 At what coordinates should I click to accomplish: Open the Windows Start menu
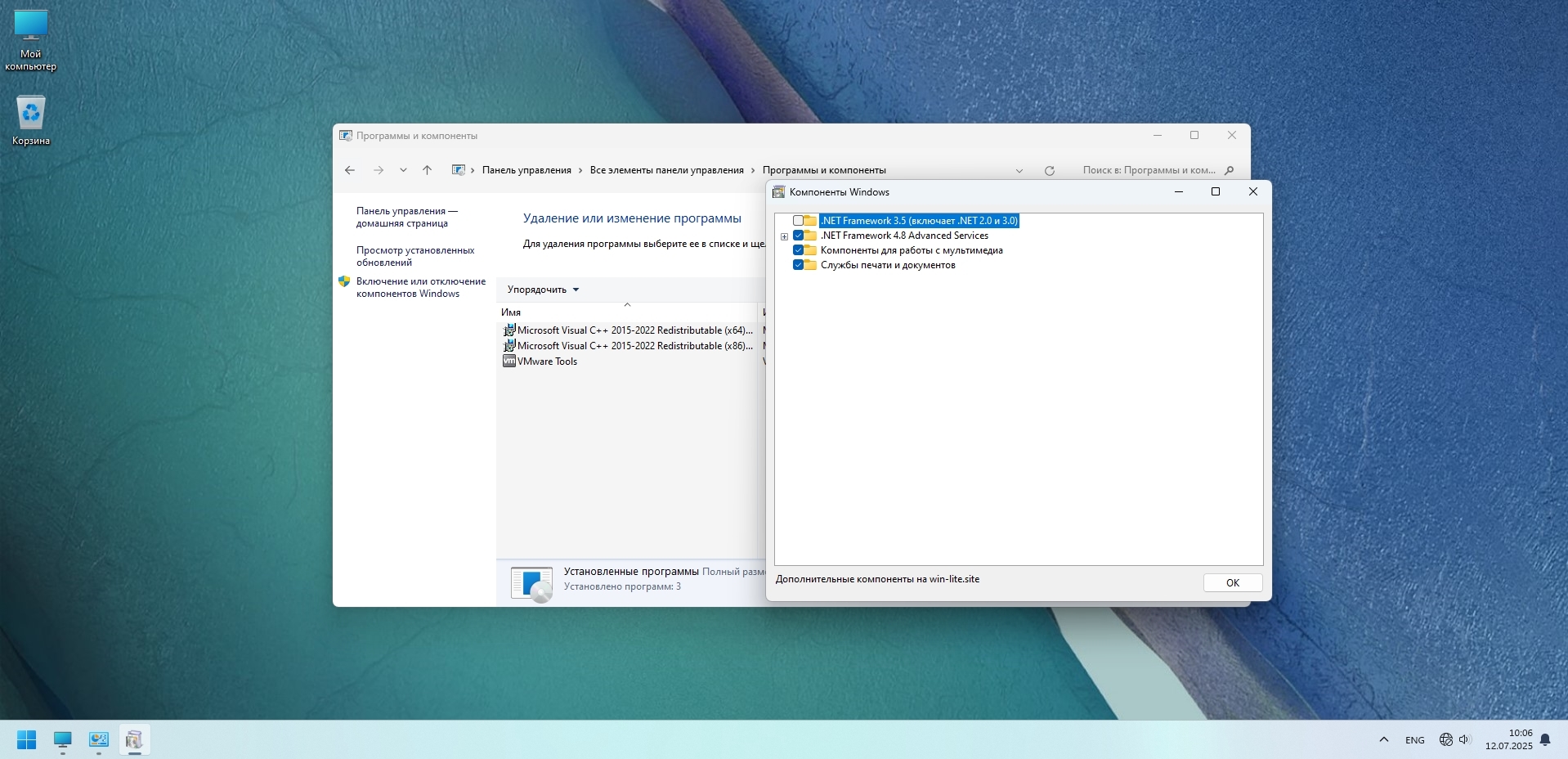point(26,739)
